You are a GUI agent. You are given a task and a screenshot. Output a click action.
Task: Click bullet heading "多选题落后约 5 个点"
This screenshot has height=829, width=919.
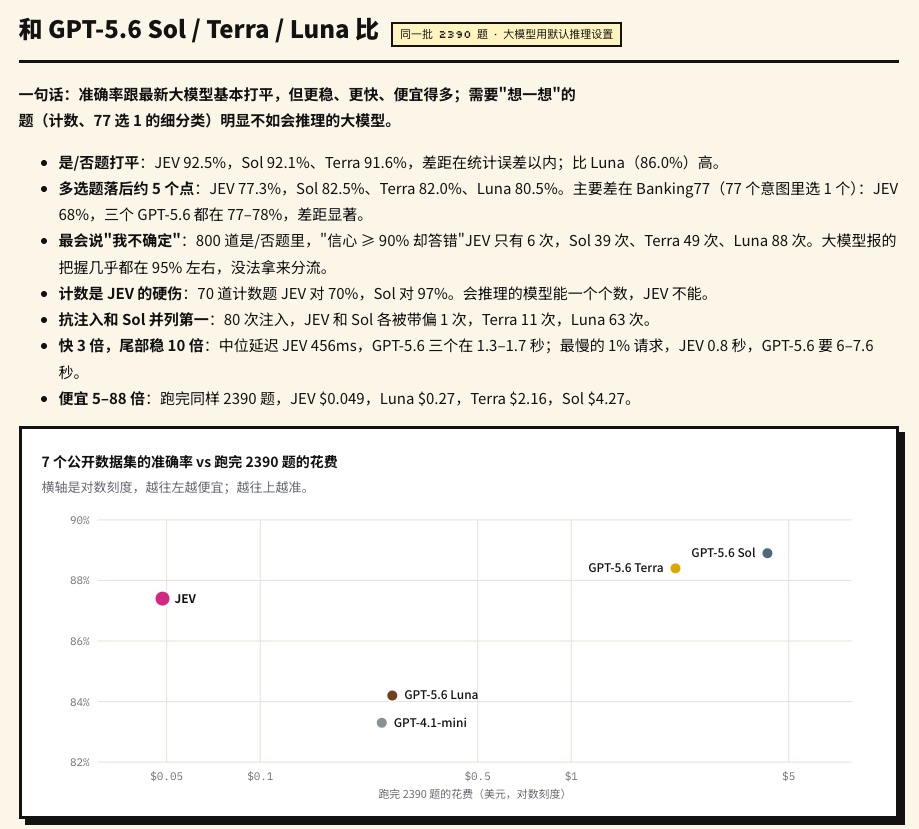tap(126, 189)
